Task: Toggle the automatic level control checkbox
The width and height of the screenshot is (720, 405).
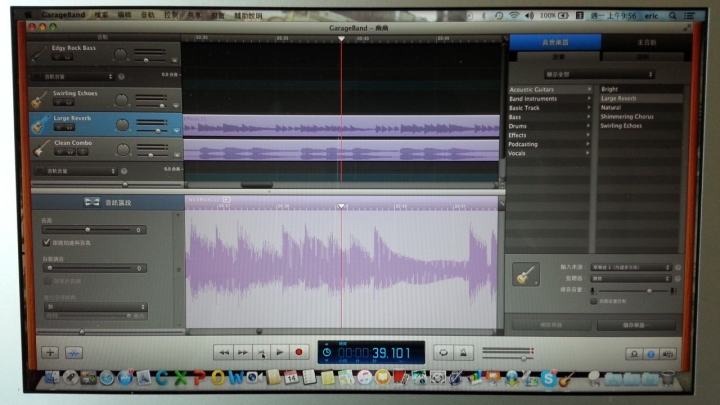Action: [x=594, y=301]
